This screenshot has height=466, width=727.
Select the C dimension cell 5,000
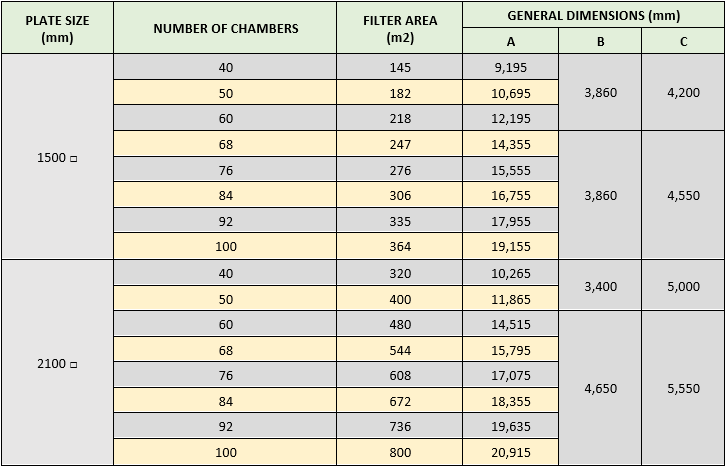coord(683,286)
